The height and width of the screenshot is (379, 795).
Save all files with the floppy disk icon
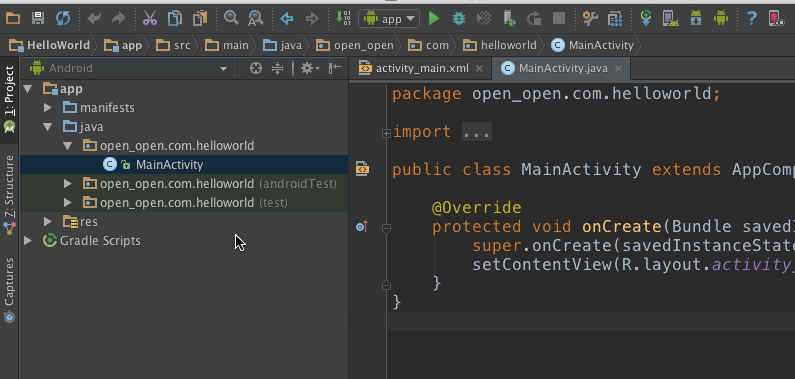(38, 19)
